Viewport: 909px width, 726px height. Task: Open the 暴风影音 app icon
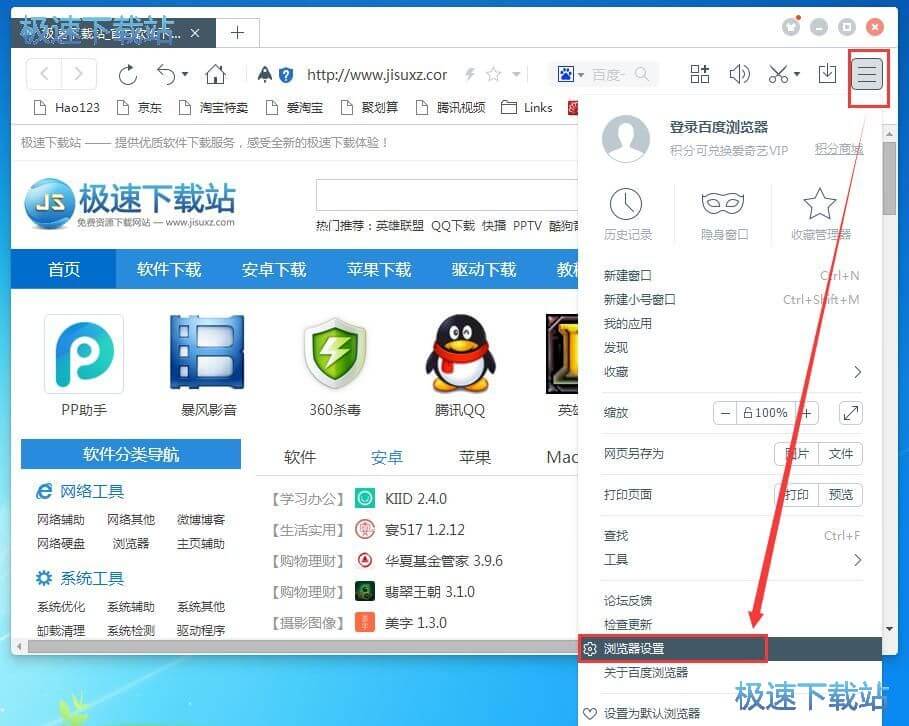pos(208,352)
